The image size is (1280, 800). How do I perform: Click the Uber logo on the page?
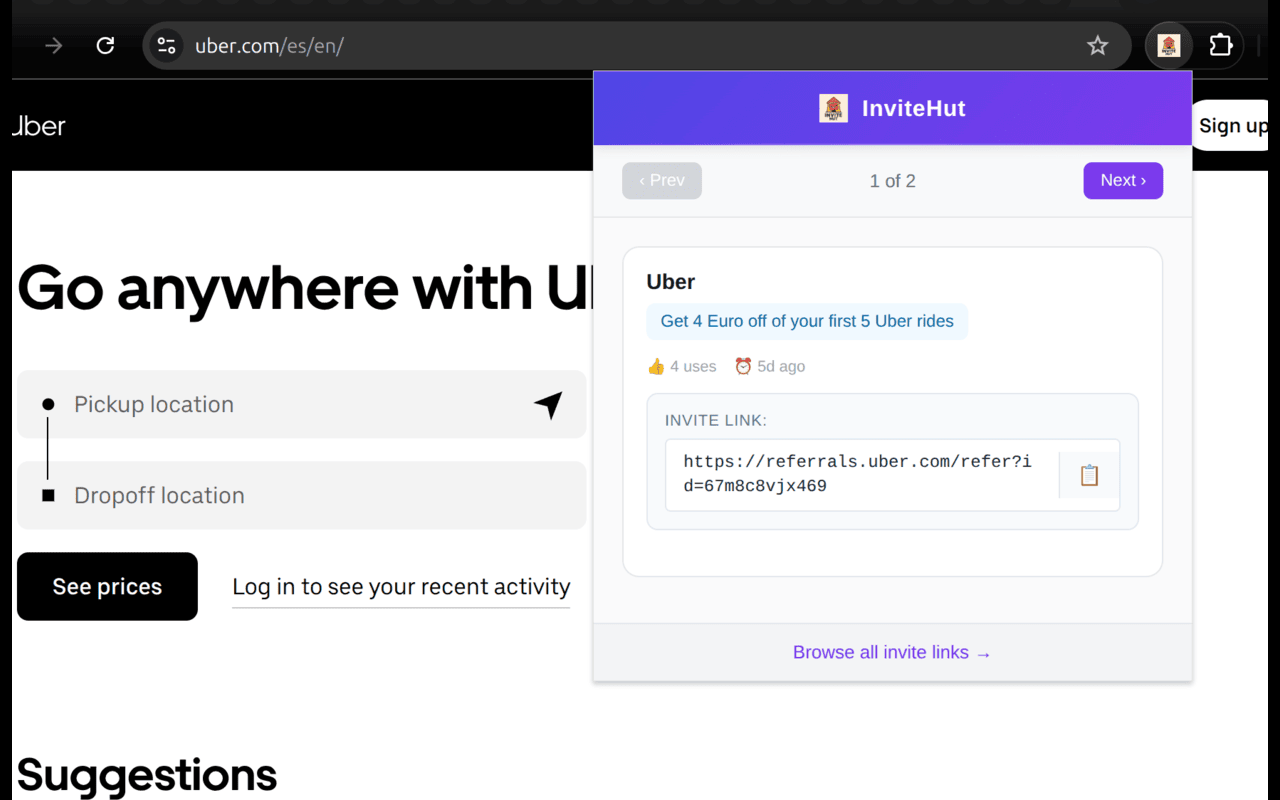(39, 126)
